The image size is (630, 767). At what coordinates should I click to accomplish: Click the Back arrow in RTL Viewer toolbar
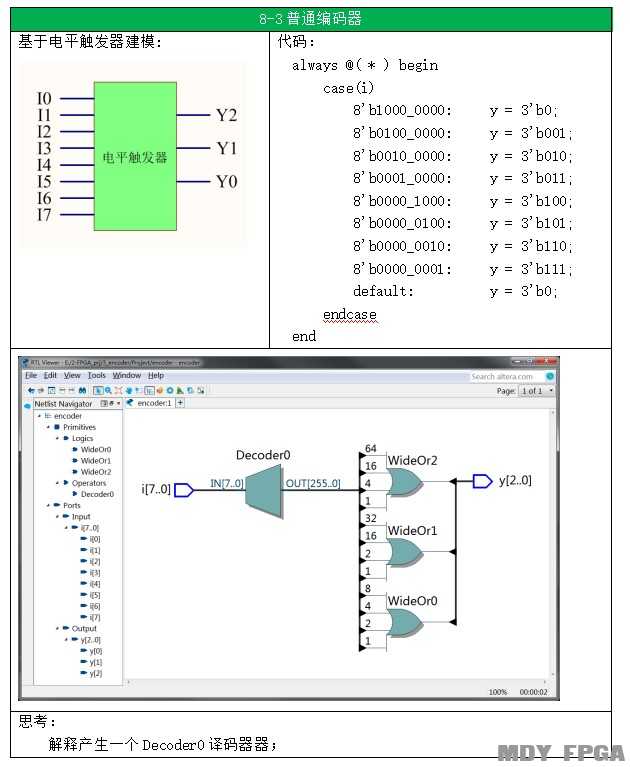pos(31,390)
